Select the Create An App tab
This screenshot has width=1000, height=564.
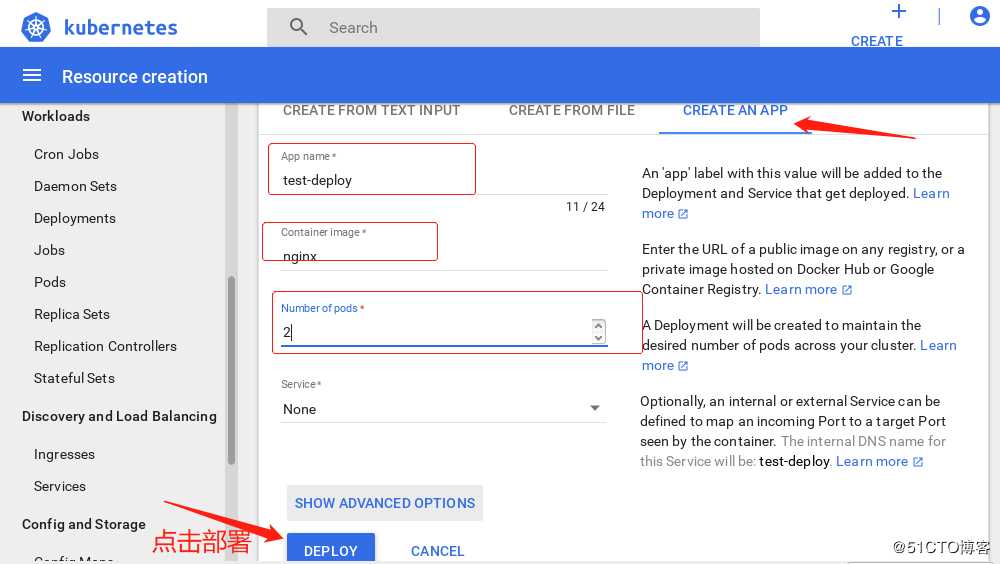(735, 110)
